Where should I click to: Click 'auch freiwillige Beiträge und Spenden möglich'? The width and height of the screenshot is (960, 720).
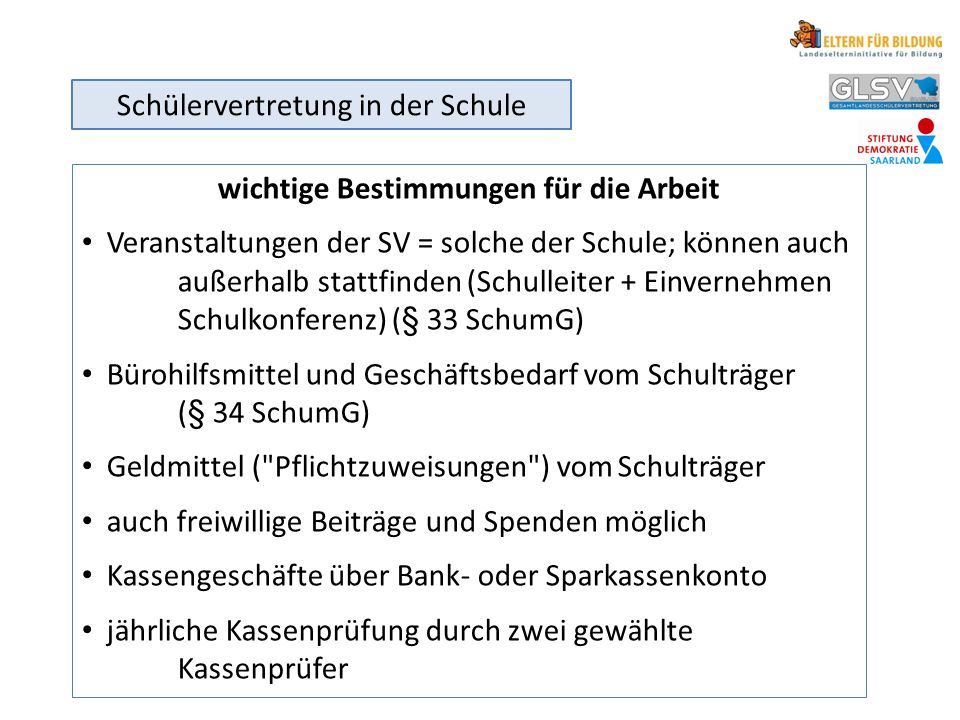click(407, 522)
